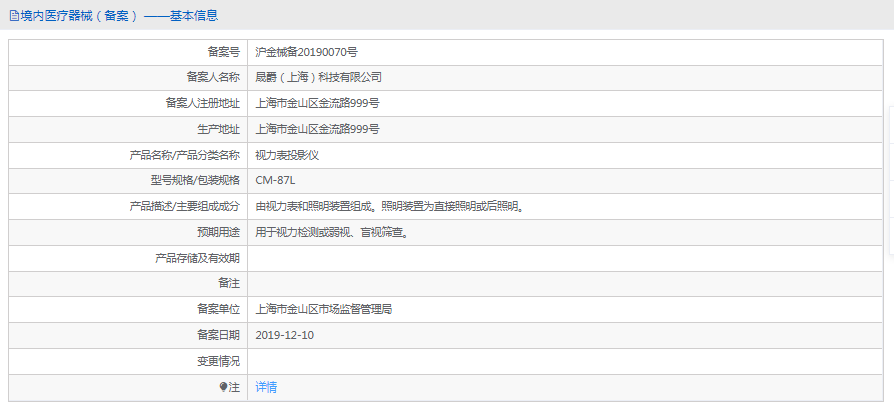The image size is (894, 406).
Task: Click the 产品名称/产品分类名称 label
Action: click(x=185, y=155)
